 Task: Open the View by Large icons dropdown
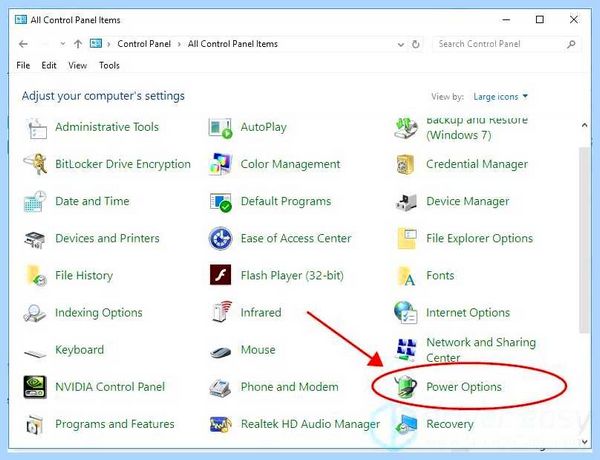(500, 96)
